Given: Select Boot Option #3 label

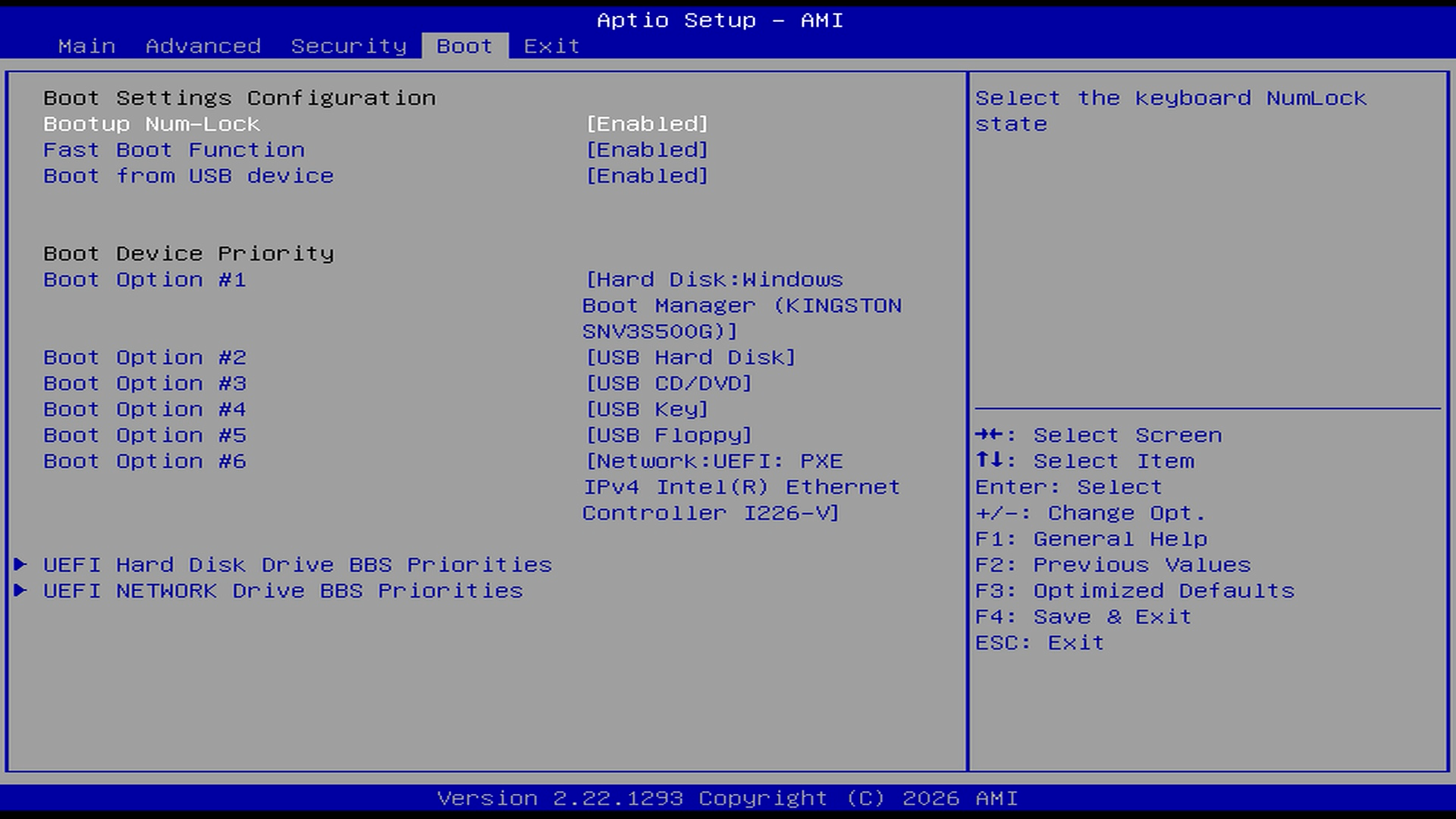Looking at the screenshot, I should coord(145,383).
